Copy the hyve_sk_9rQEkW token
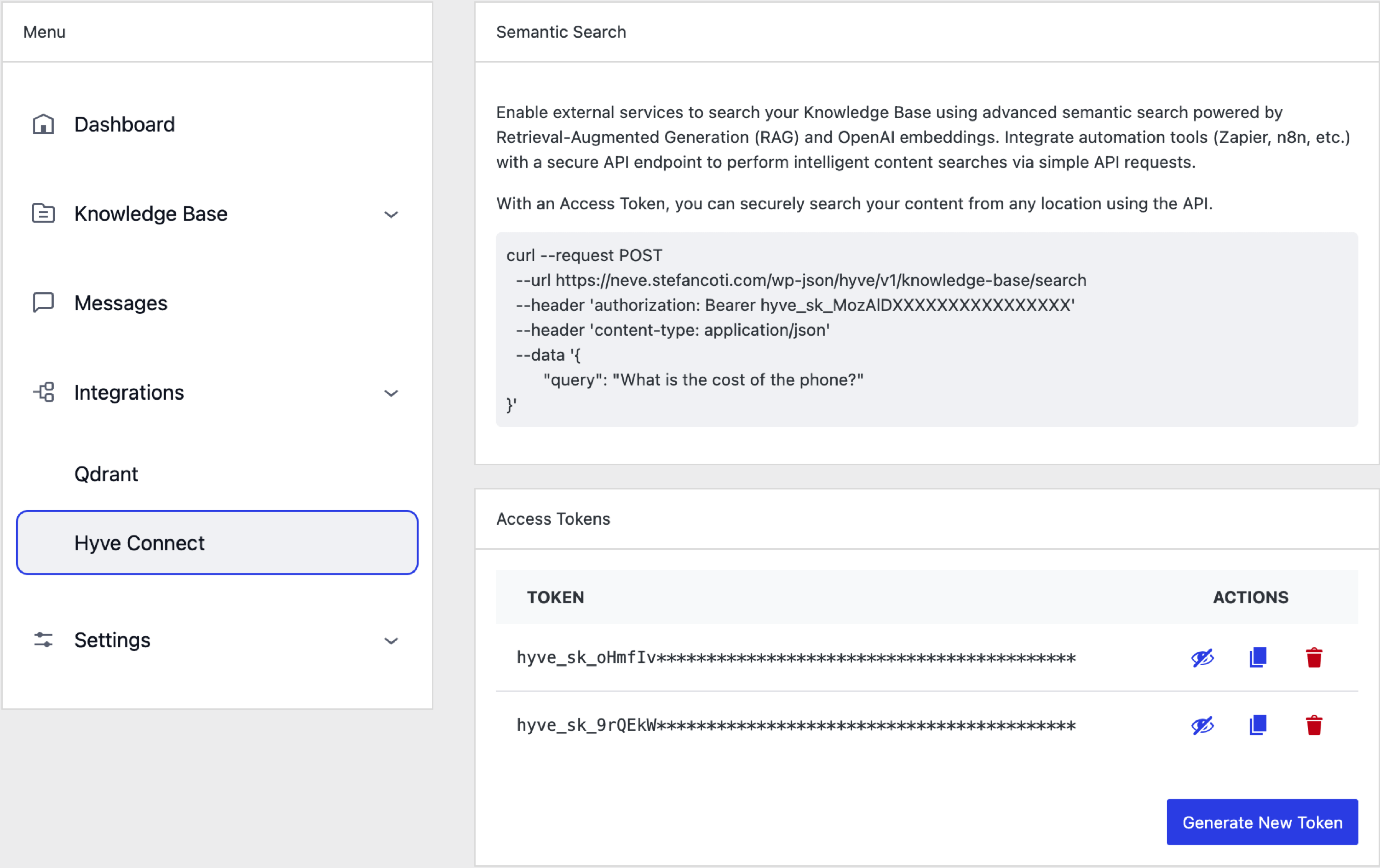The image size is (1380, 868). [1258, 725]
